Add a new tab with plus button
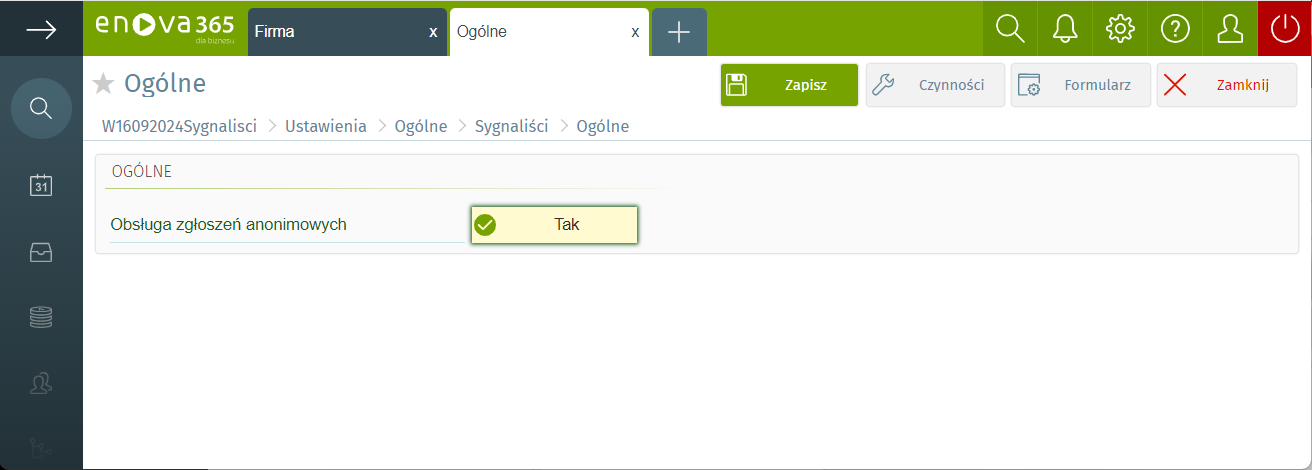 pyautogui.click(x=679, y=32)
